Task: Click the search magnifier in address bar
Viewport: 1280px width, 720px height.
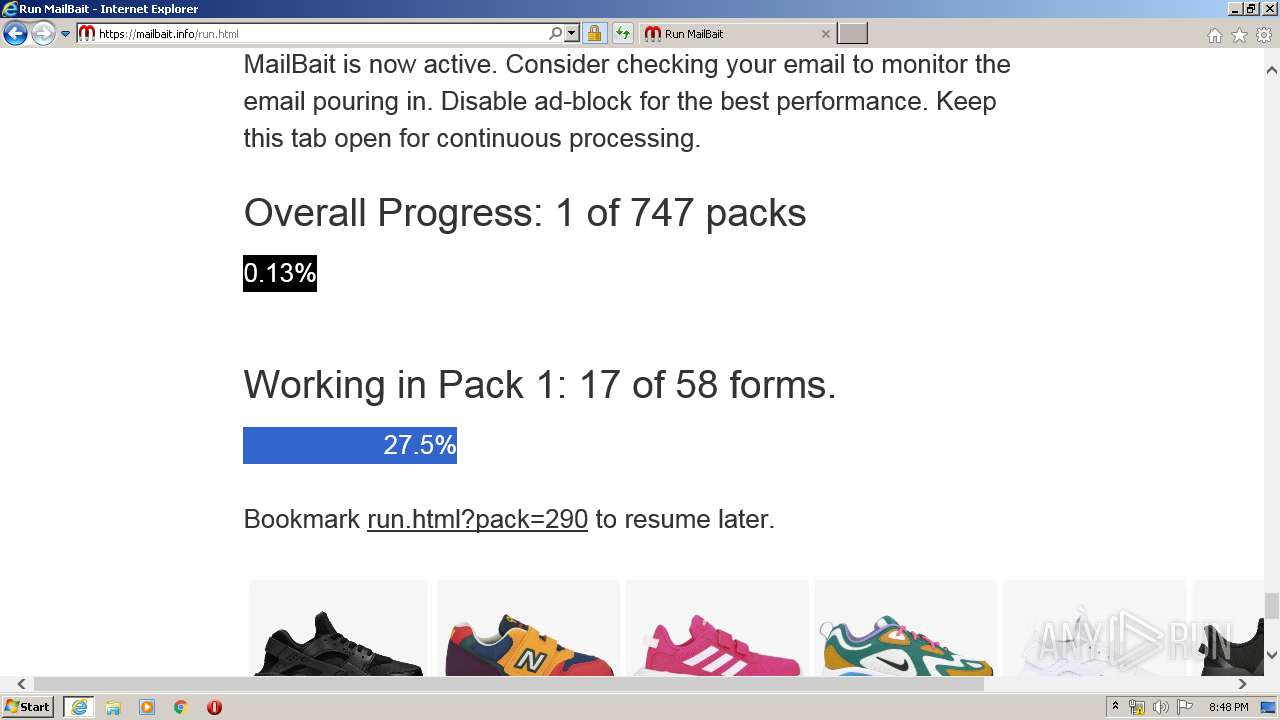Action: (556, 33)
